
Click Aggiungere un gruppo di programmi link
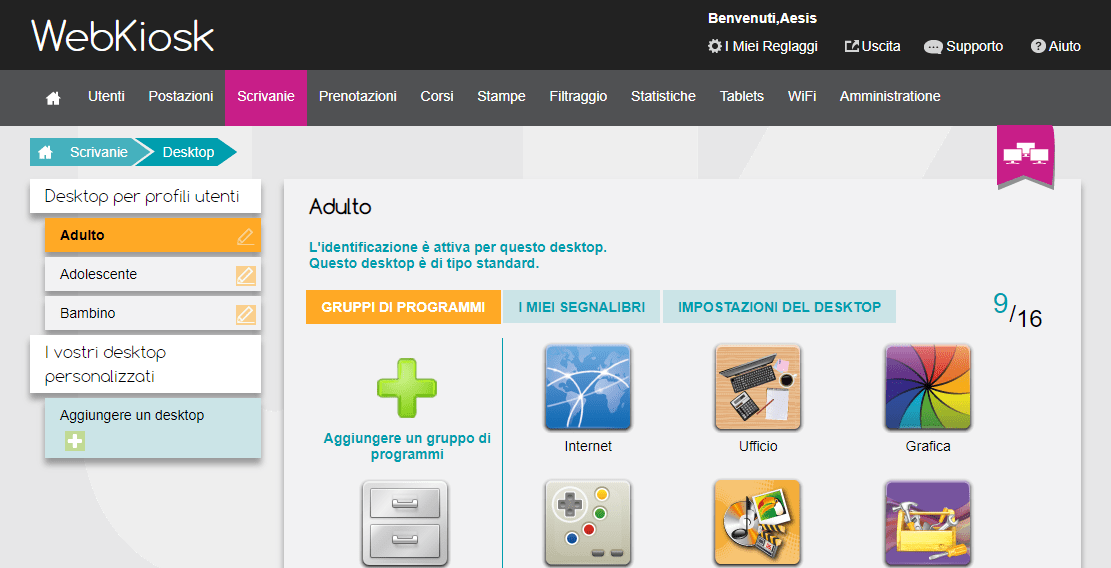[407, 446]
